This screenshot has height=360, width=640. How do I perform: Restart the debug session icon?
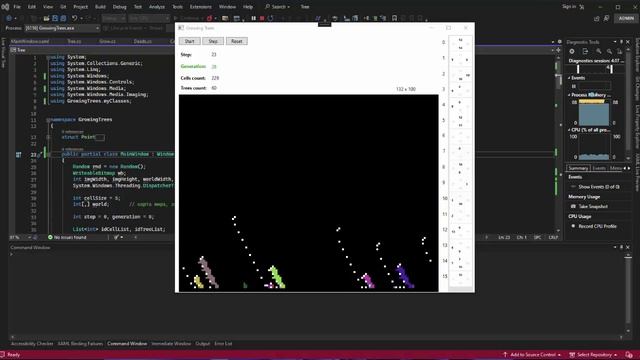coord(270,18)
